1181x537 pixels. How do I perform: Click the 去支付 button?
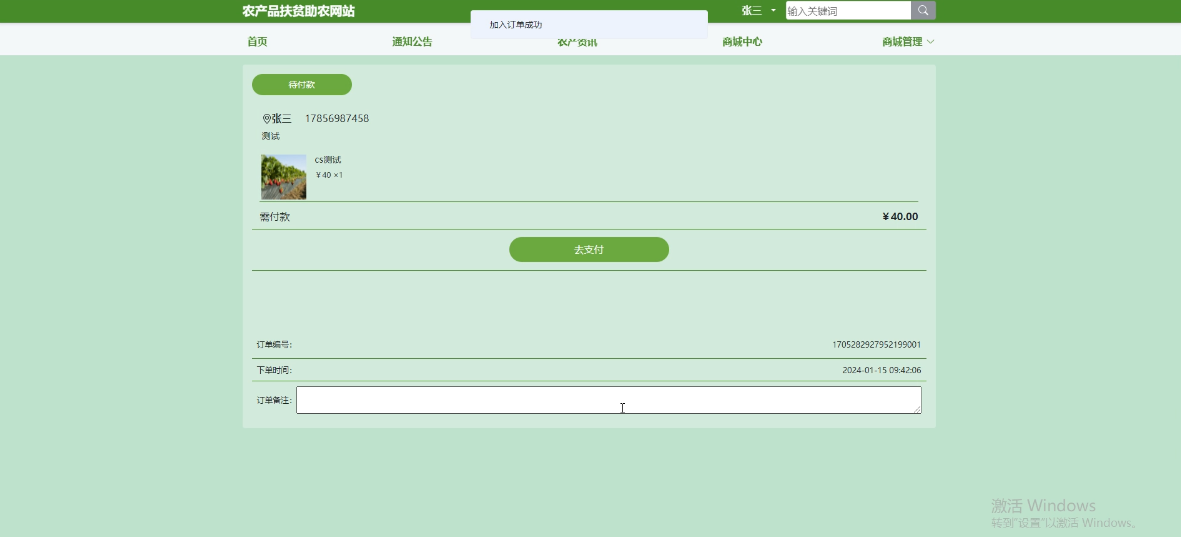[x=589, y=250]
